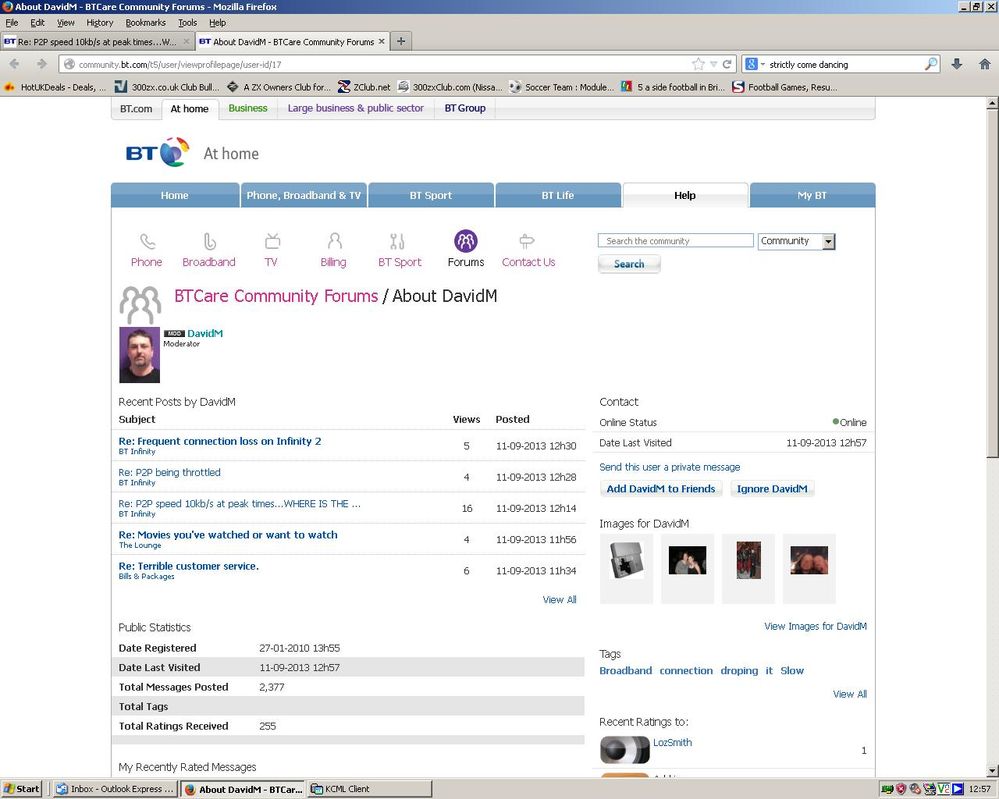999x799 pixels.
Task: Click the community forums people icon beside the title
Action: (140, 305)
